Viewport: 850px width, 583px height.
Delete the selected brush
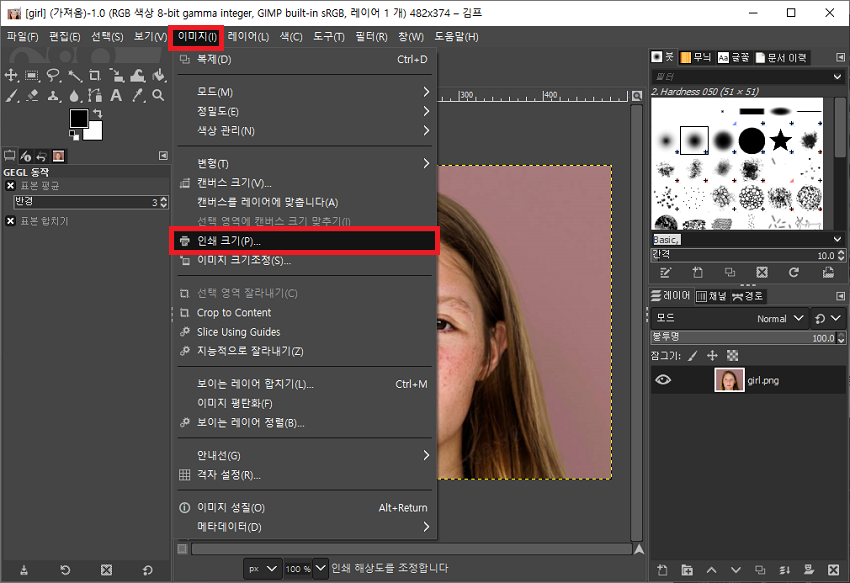(762, 271)
